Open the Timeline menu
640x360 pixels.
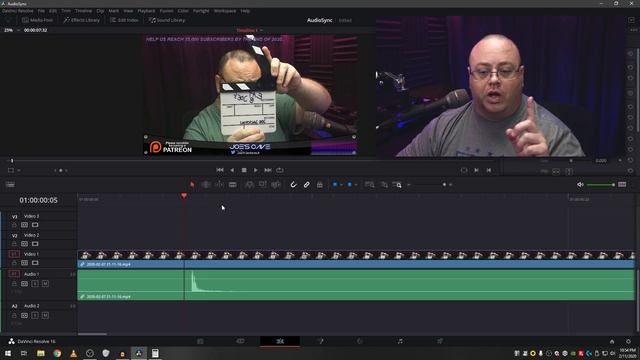[83, 11]
